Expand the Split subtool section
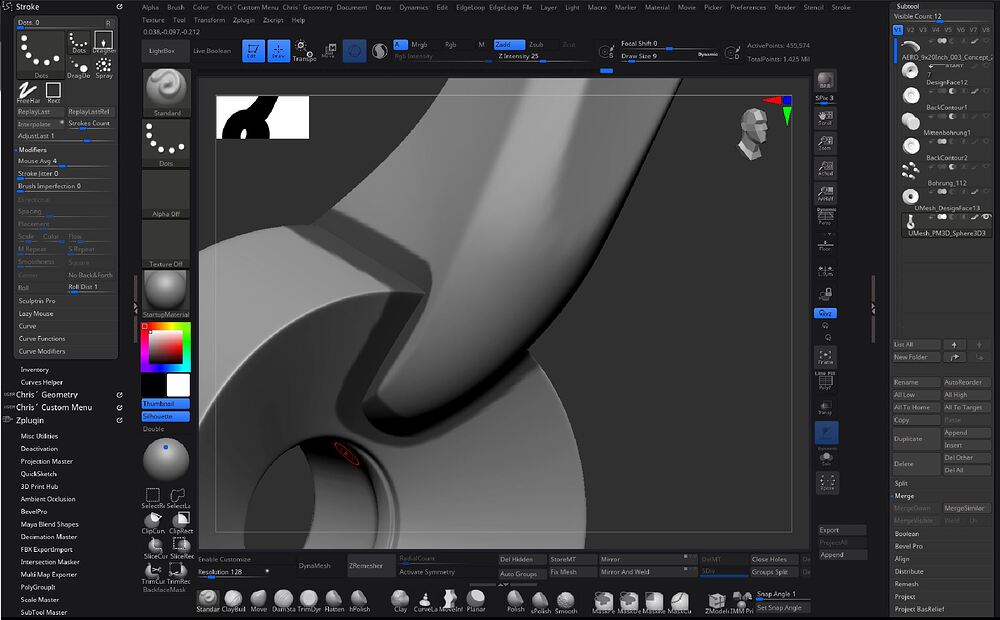The width and height of the screenshot is (1000, 620). pyautogui.click(x=901, y=483)
